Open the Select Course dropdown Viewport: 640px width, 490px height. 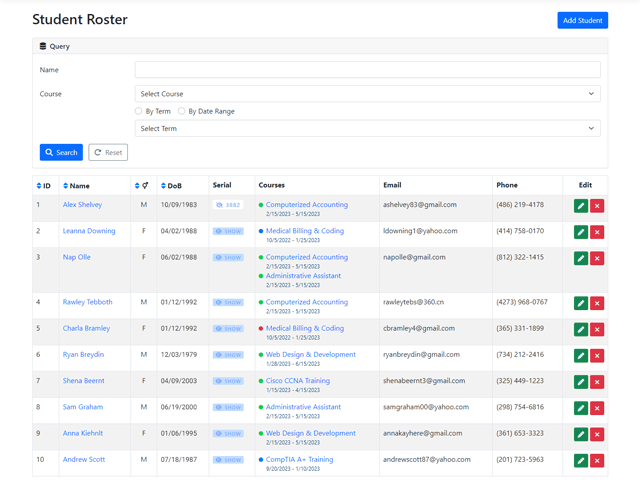[367, 94]
